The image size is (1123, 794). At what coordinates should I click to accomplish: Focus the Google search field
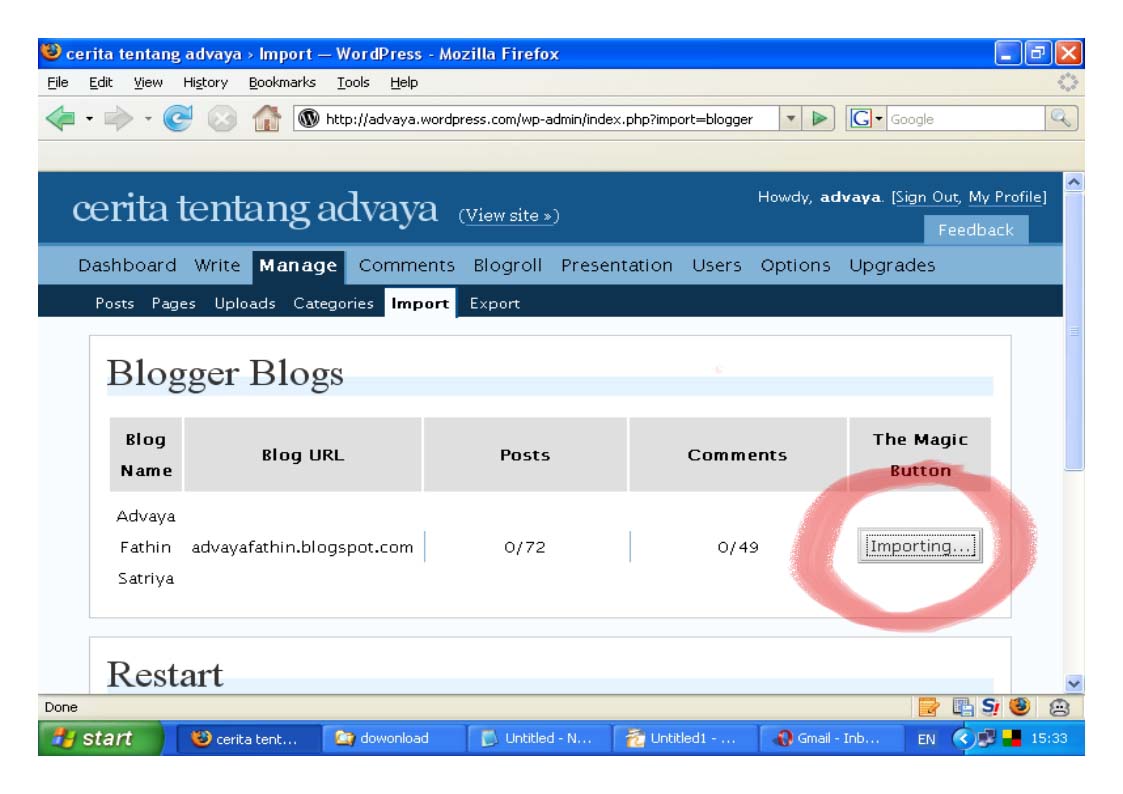(x=965, y=119)
